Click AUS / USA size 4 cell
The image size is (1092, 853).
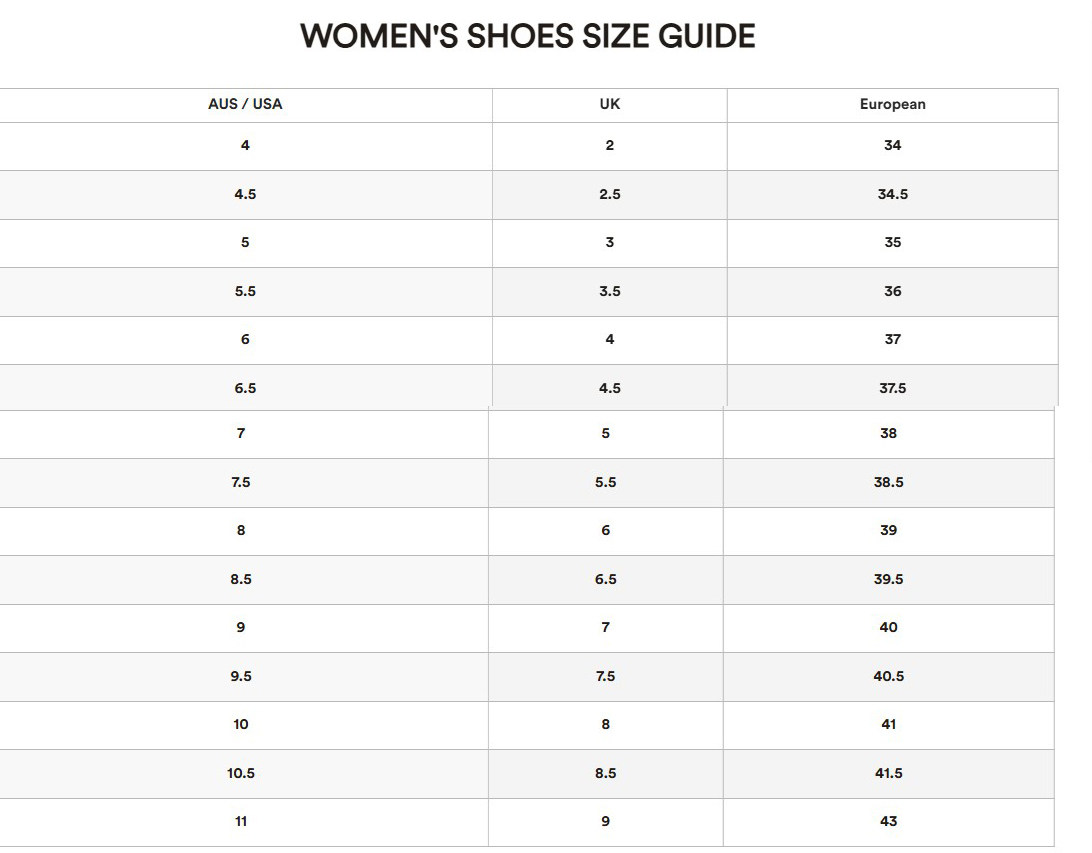245,146
